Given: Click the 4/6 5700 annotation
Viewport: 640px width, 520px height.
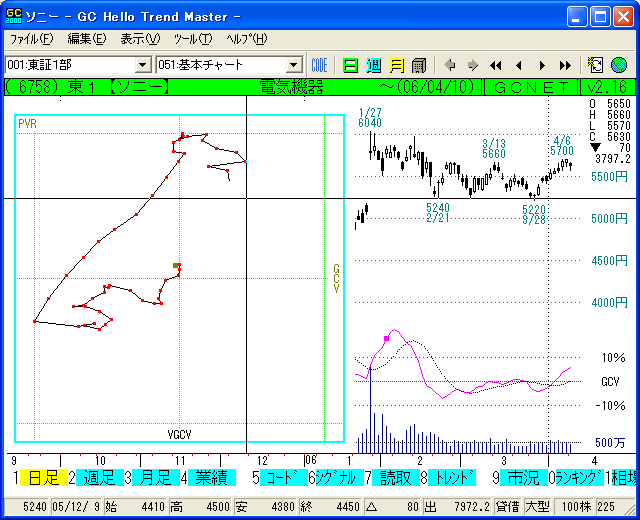Looking at the screenshot, I should [562, 146].
